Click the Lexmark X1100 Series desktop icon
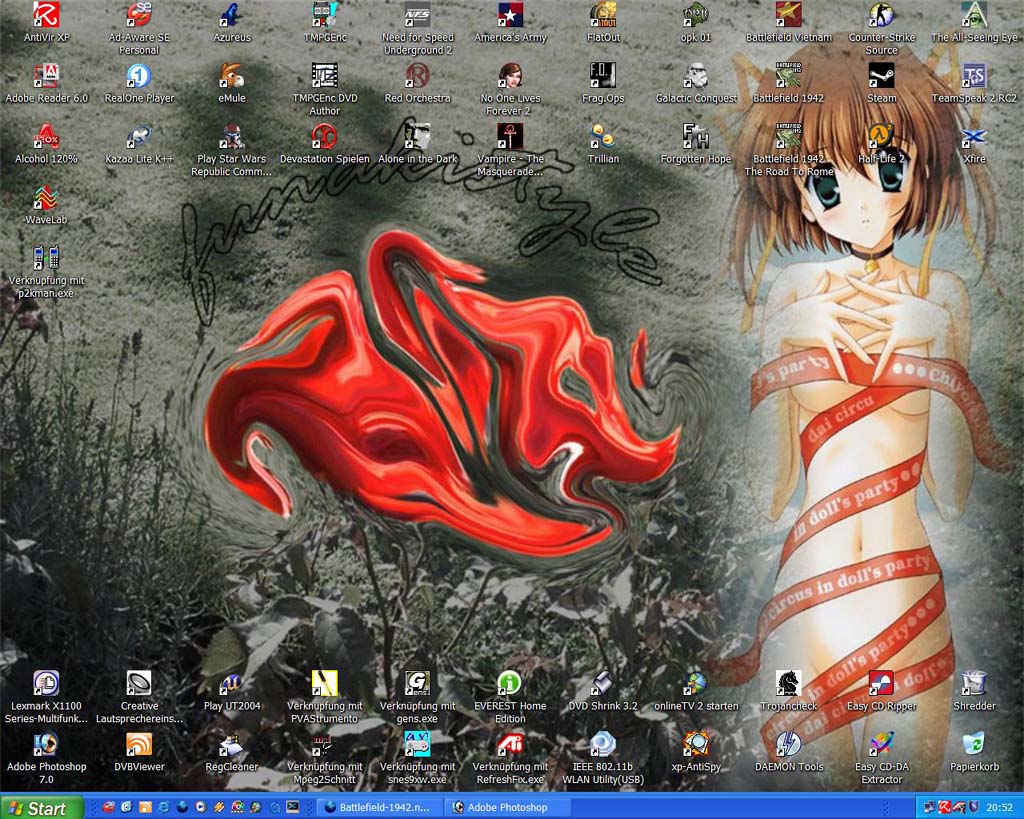Screen dimensions: 1024x819 46,683
